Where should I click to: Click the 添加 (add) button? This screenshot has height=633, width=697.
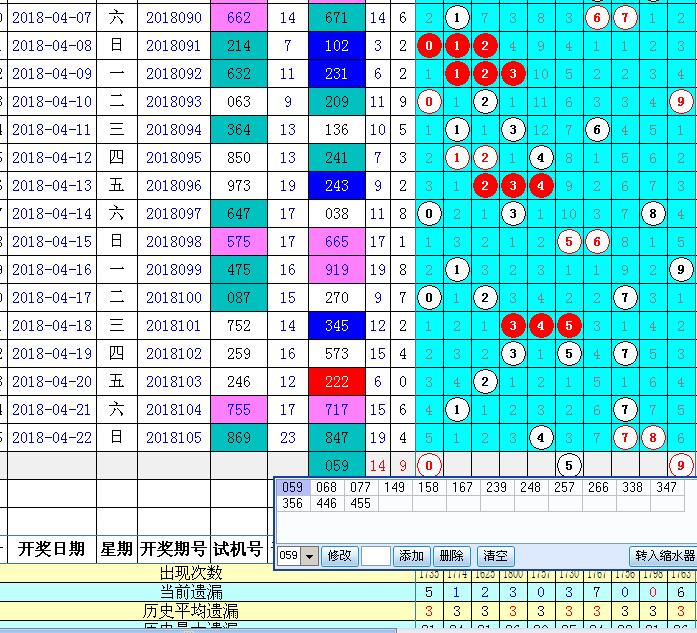(411, 556)
